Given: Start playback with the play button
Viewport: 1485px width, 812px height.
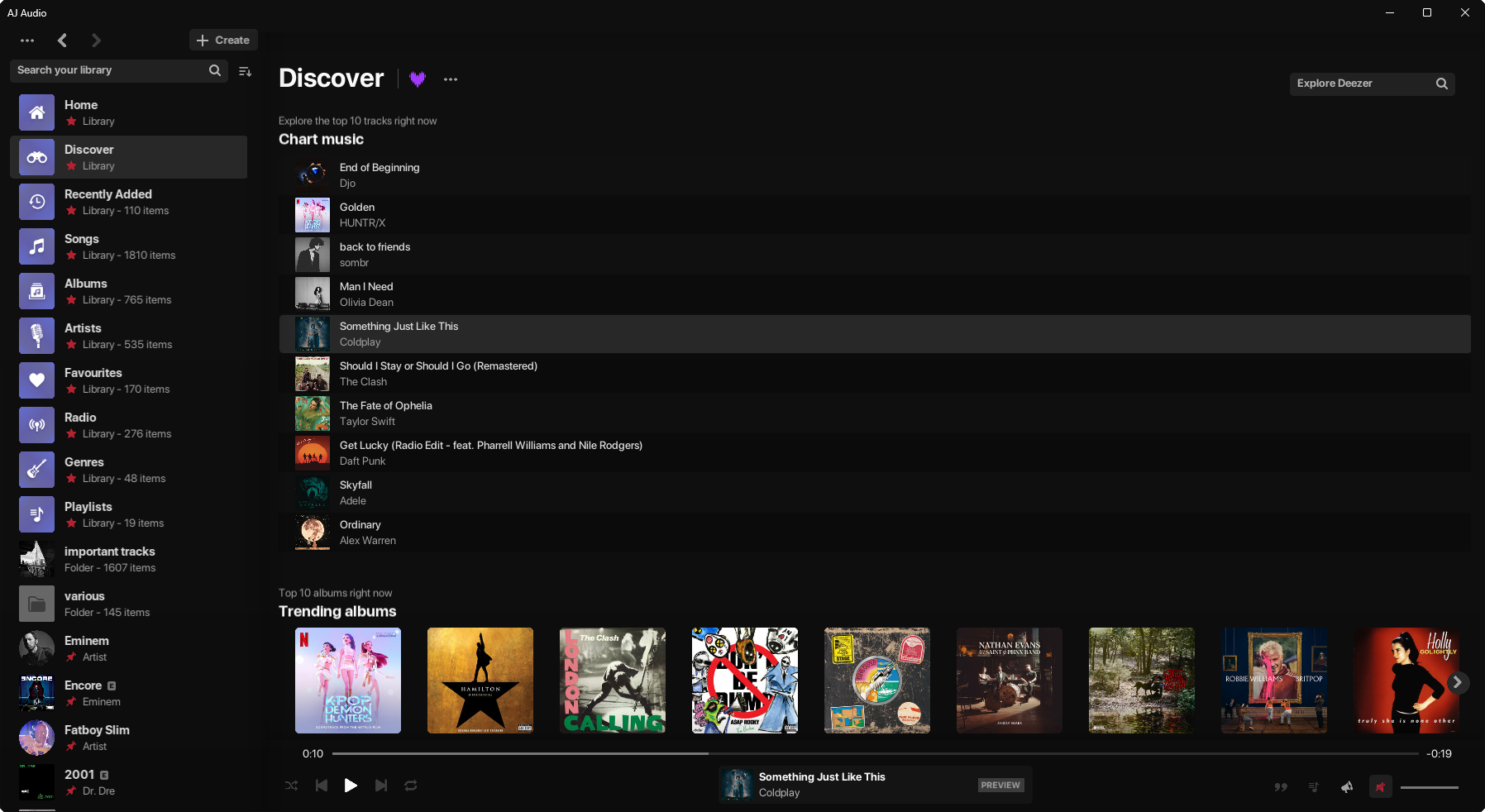Looking at the screenshot, I should pyautogui.click(x=351, y=786).
